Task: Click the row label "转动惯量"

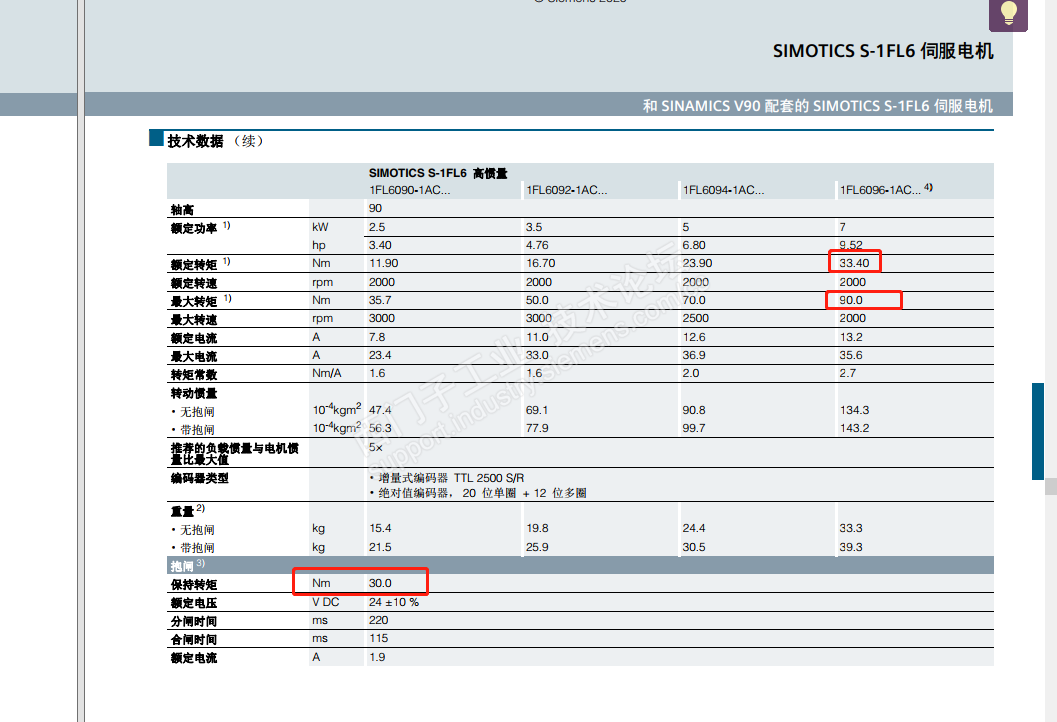Action: 194,393
